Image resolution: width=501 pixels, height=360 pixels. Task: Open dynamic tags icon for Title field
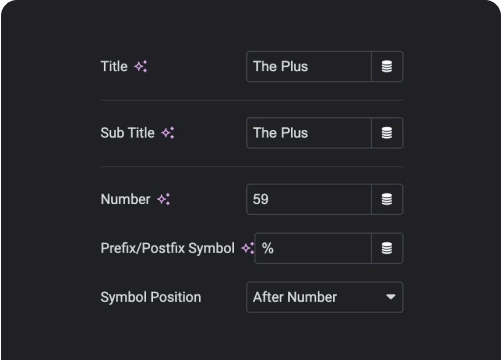pos(387,66)
